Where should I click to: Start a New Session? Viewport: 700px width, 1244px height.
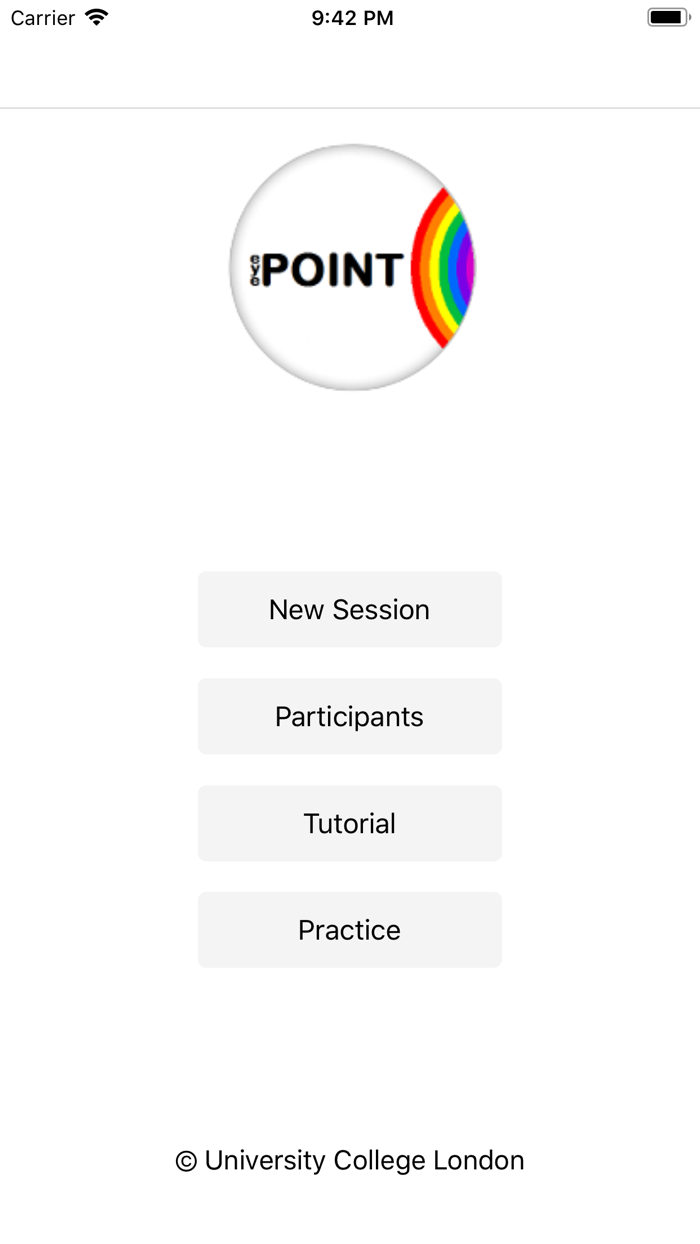349,609
